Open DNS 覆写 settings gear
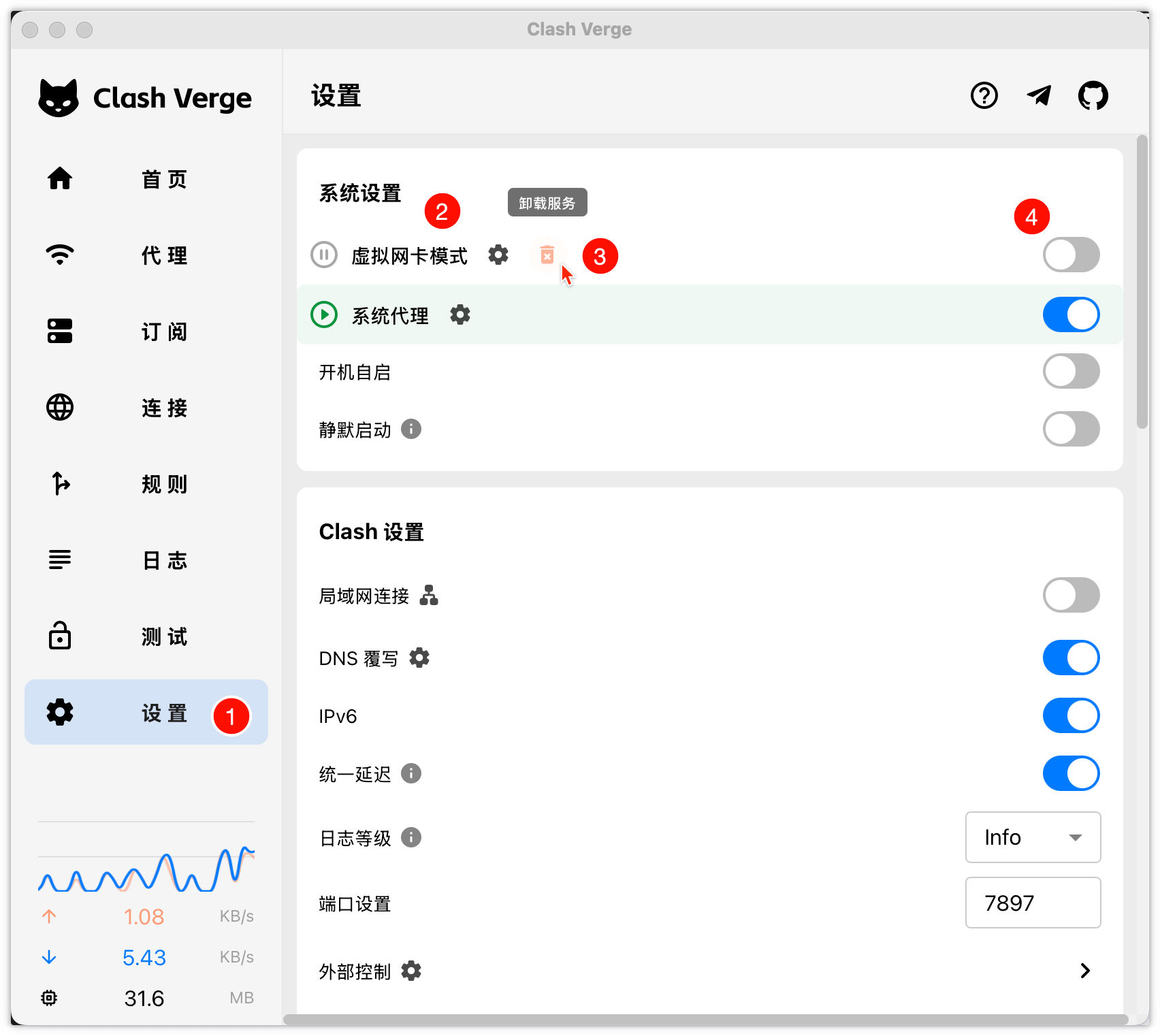Screen dimensions: 1160x1036 pos(420,658)
